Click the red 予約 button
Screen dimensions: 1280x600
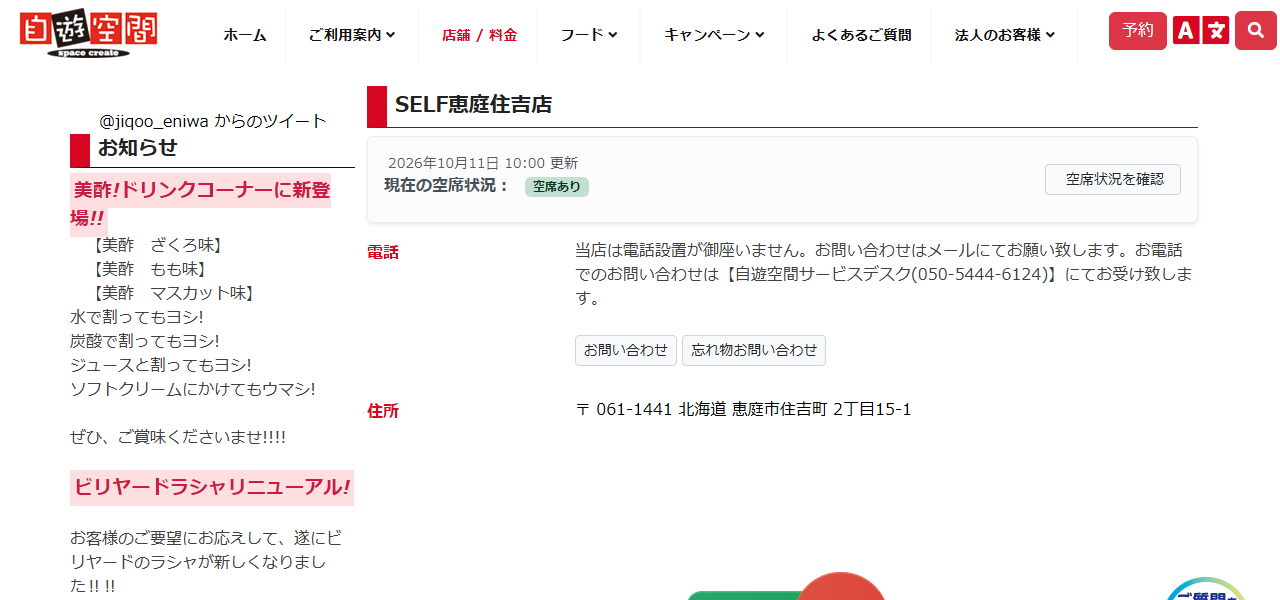1138,31
